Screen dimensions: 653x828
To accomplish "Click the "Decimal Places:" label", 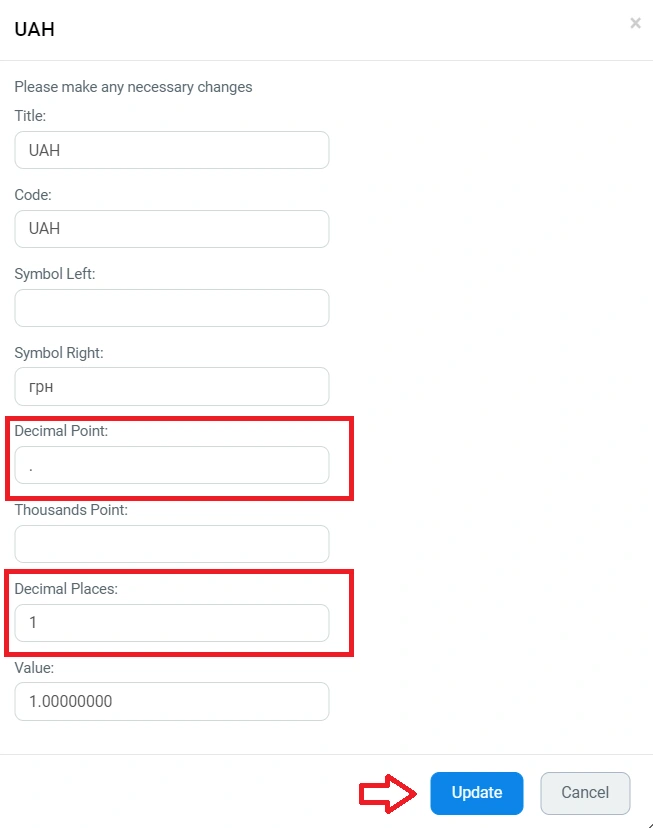I will 66,589.
